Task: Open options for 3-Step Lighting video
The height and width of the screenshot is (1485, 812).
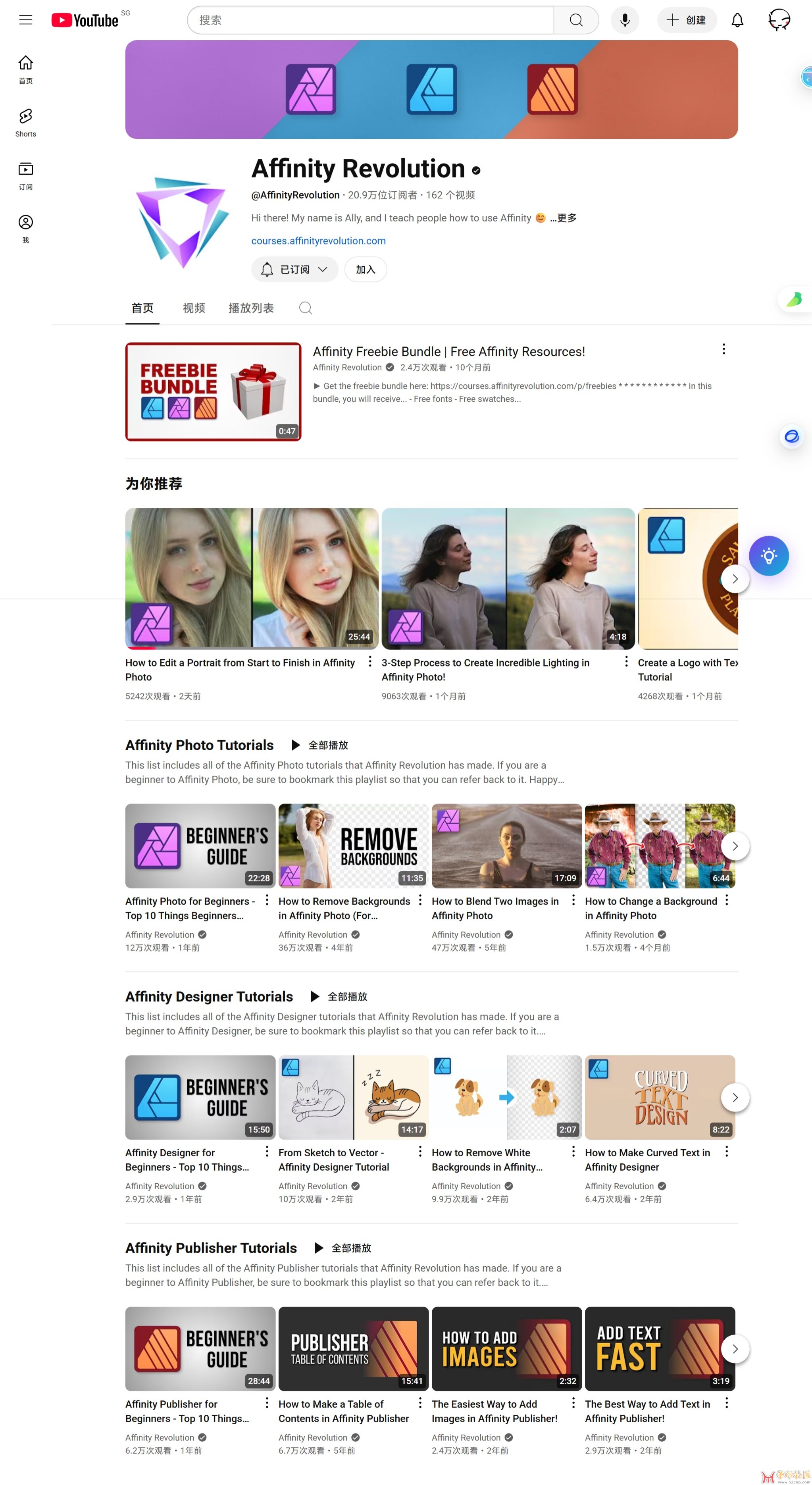Action: click(x=626, y=662)
